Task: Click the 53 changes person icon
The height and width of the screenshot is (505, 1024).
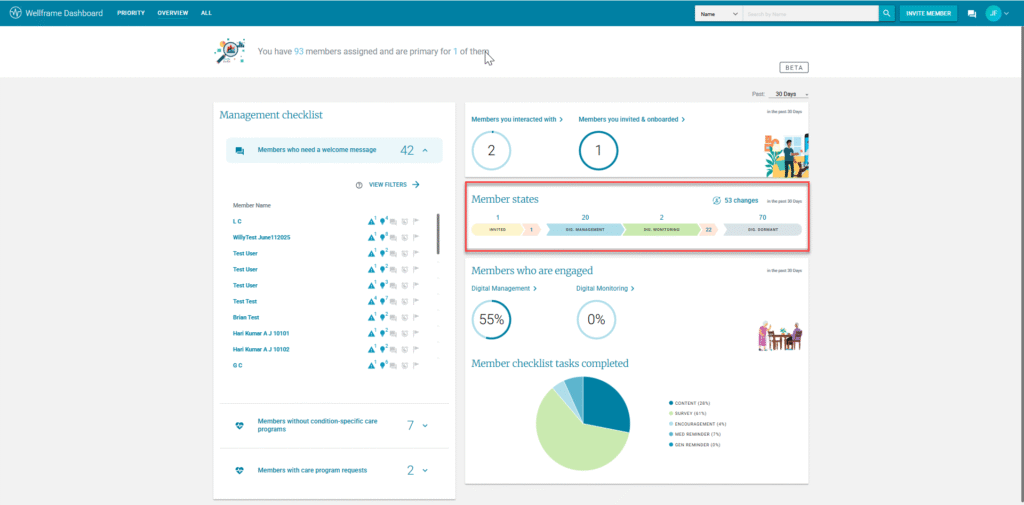Action: (716, 200)
